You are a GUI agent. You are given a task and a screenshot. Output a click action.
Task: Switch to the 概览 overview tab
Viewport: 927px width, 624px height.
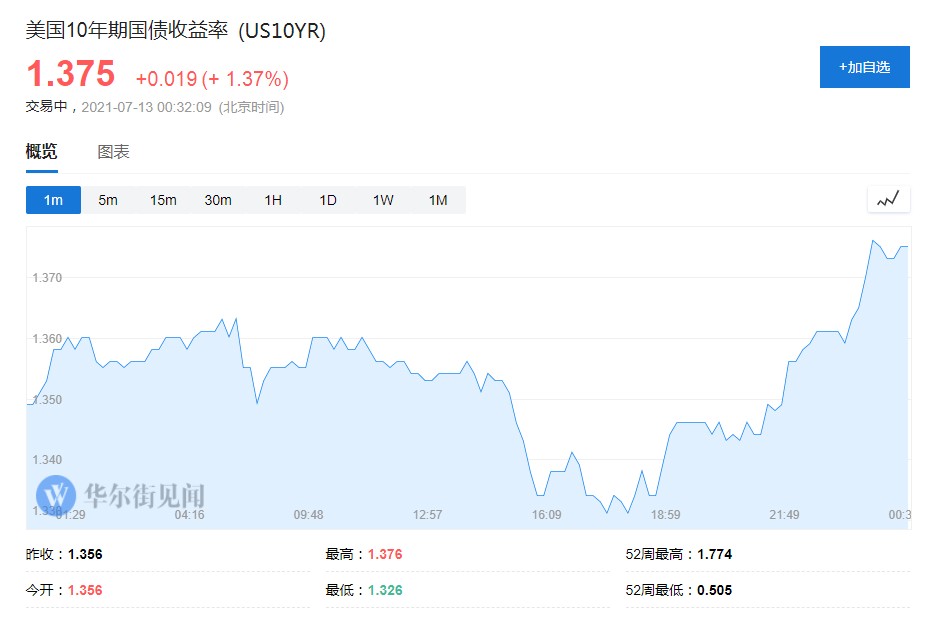point(42,152)
